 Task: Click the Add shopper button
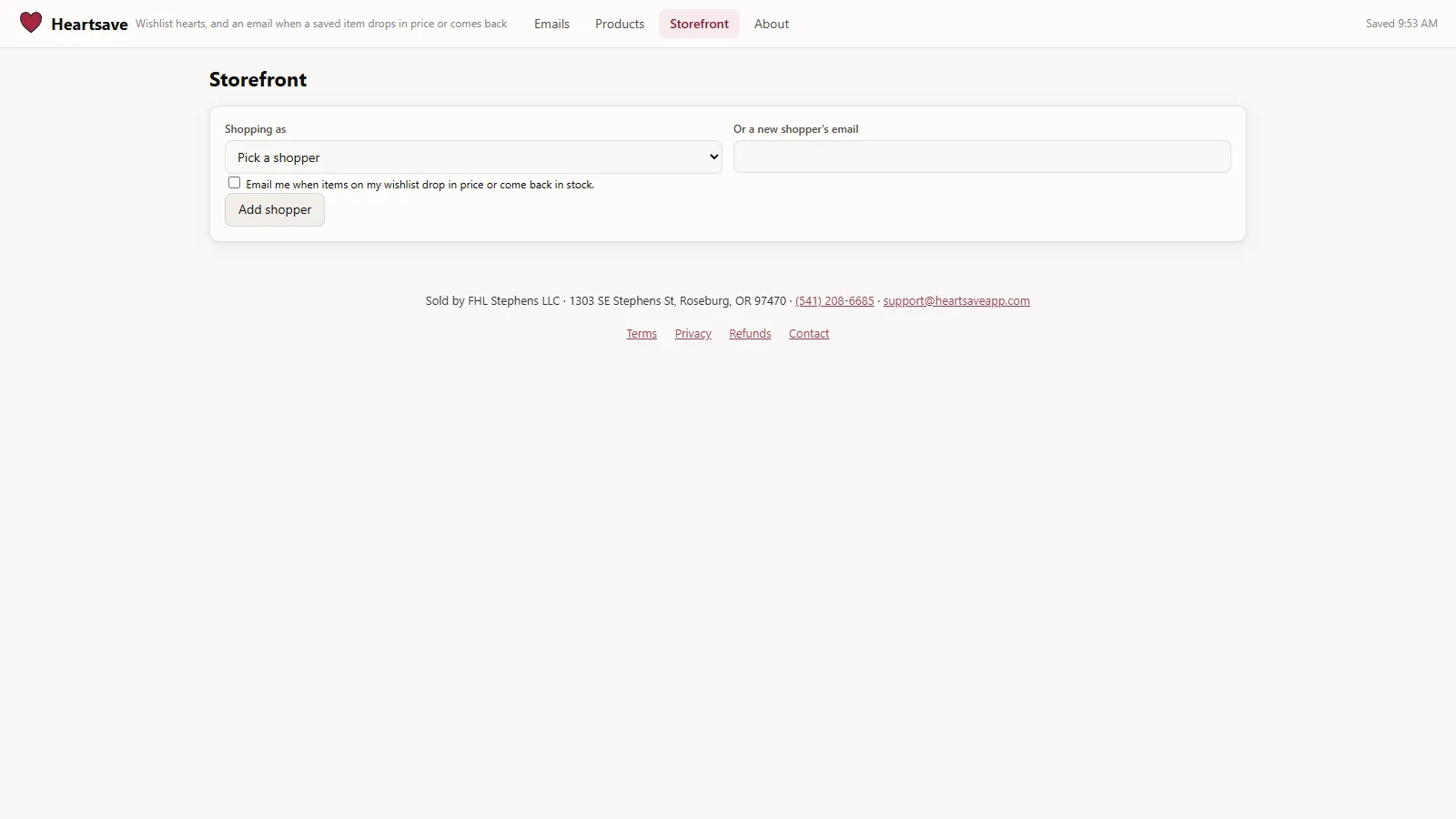click(x=275, y=209)
